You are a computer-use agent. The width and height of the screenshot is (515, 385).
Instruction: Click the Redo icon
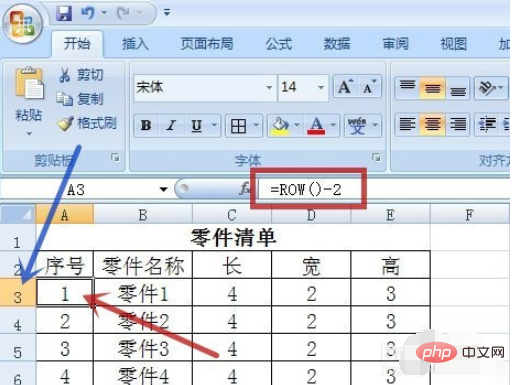[123, 13]
